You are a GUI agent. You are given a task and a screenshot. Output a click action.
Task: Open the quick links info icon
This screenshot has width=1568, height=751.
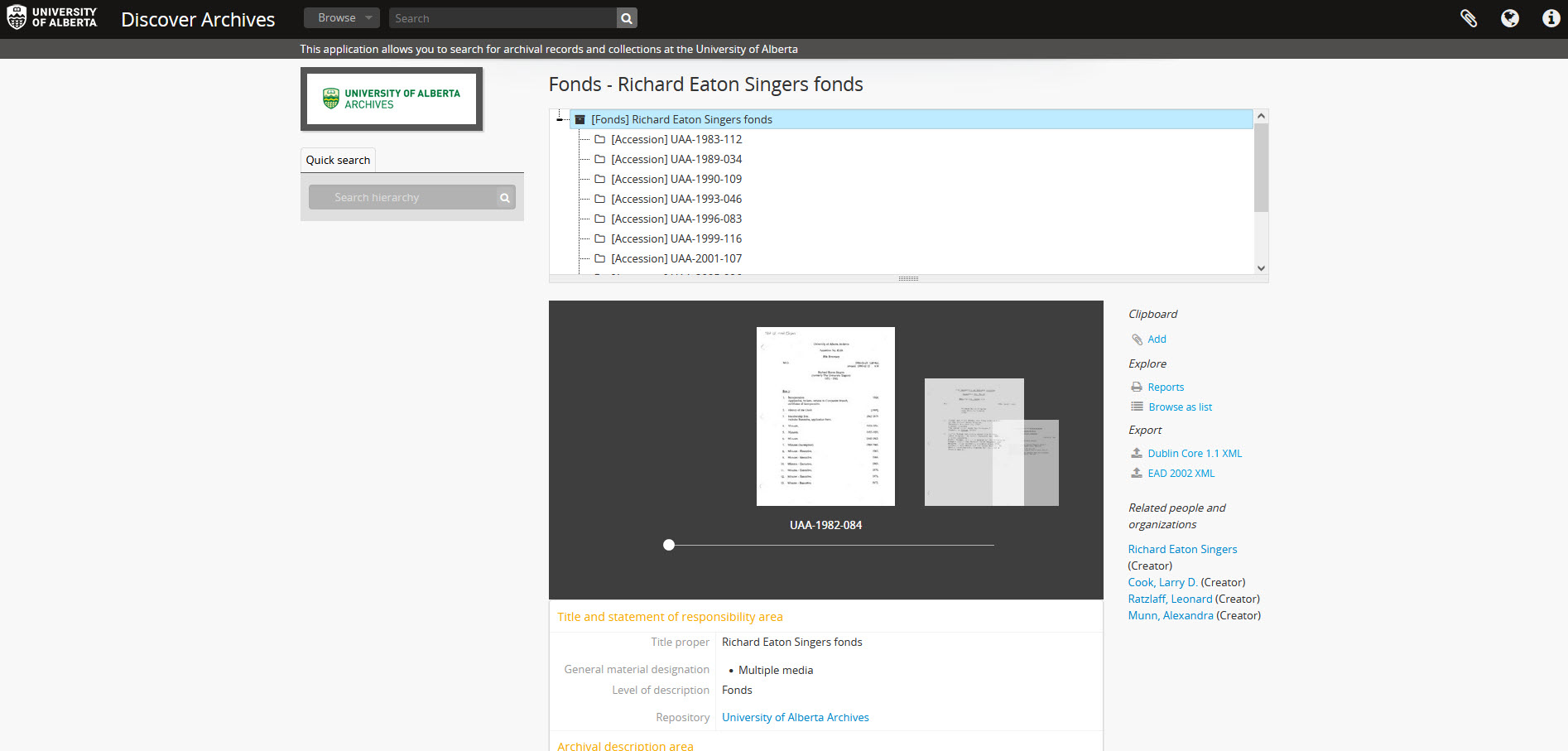coord(1551,18)
